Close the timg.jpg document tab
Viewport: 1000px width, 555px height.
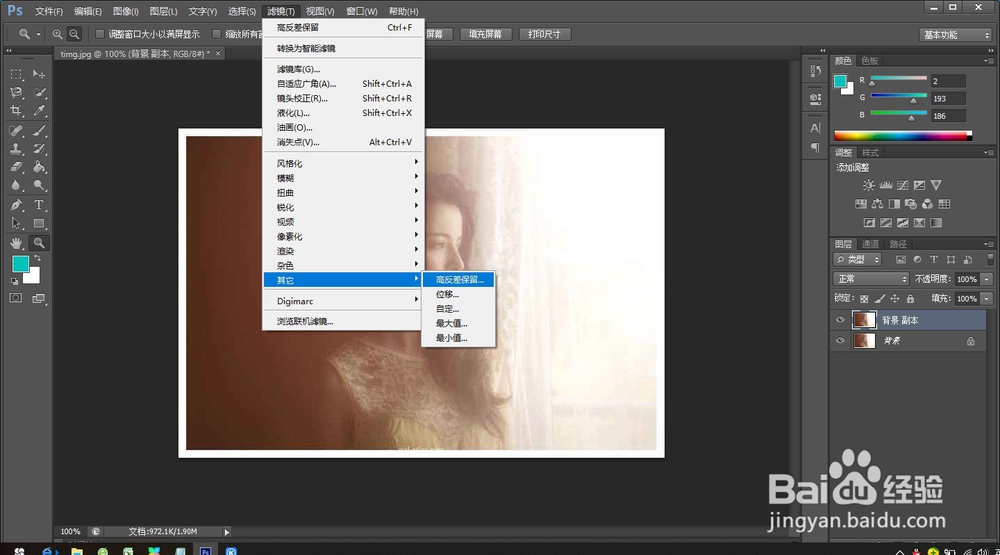(218, 54)
